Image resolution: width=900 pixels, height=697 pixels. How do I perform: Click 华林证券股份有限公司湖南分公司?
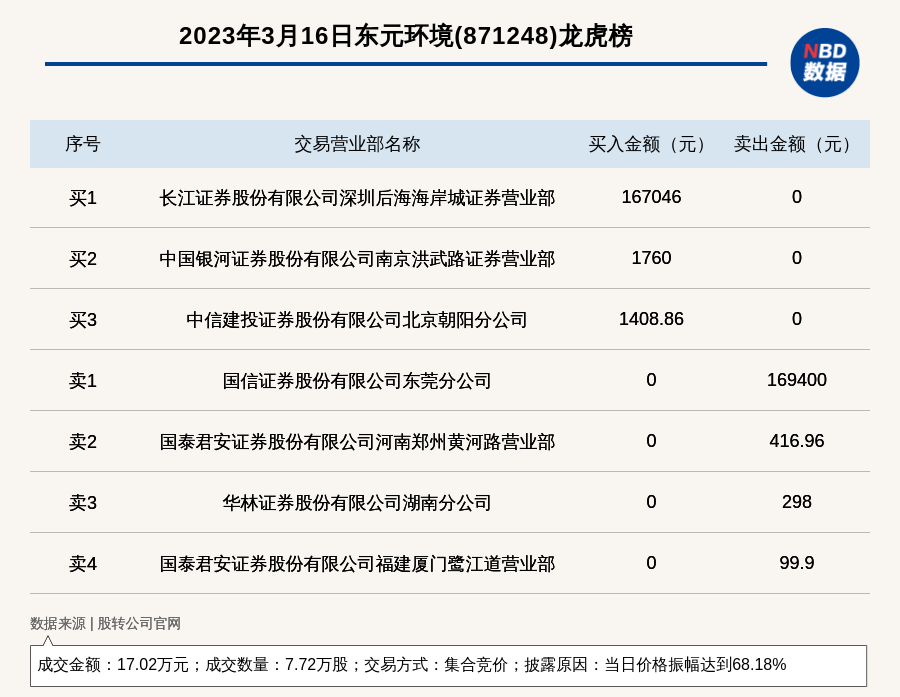357,503
